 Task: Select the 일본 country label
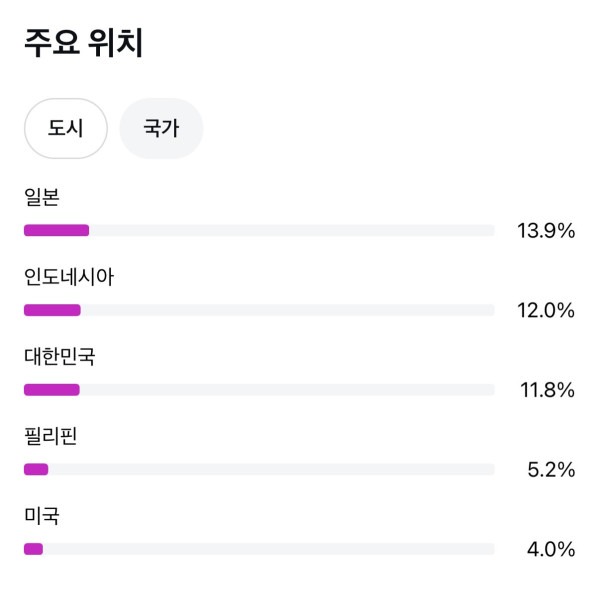tap(42, 198)
